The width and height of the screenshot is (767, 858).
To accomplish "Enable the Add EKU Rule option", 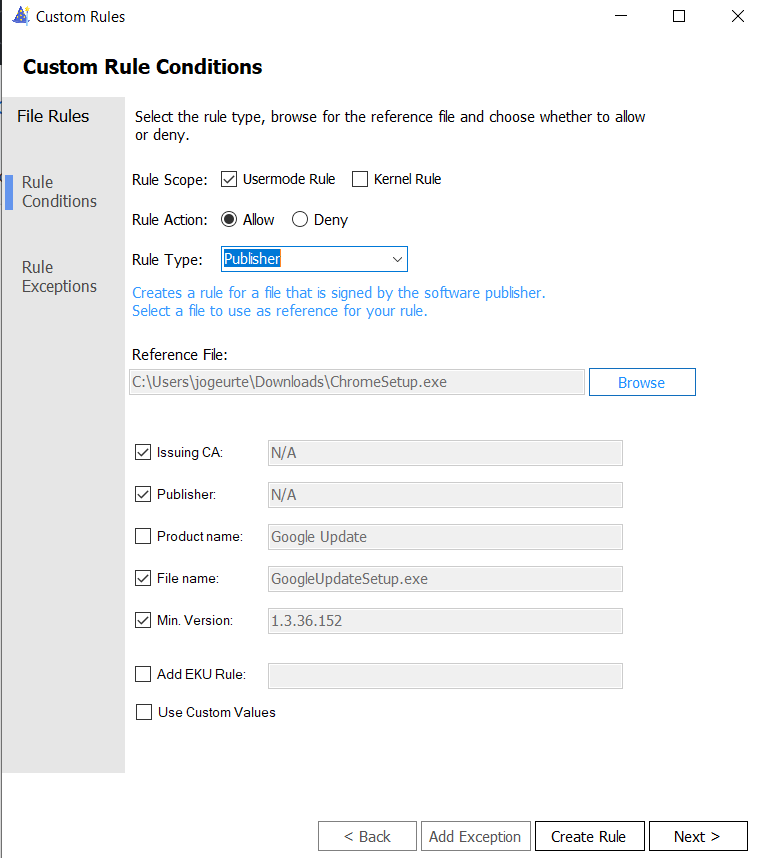I will (x=143, y=674).
